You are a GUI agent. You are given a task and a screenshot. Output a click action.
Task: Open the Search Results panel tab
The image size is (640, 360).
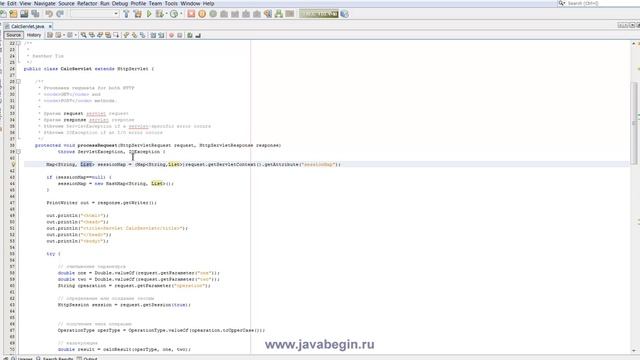point(55,358)
